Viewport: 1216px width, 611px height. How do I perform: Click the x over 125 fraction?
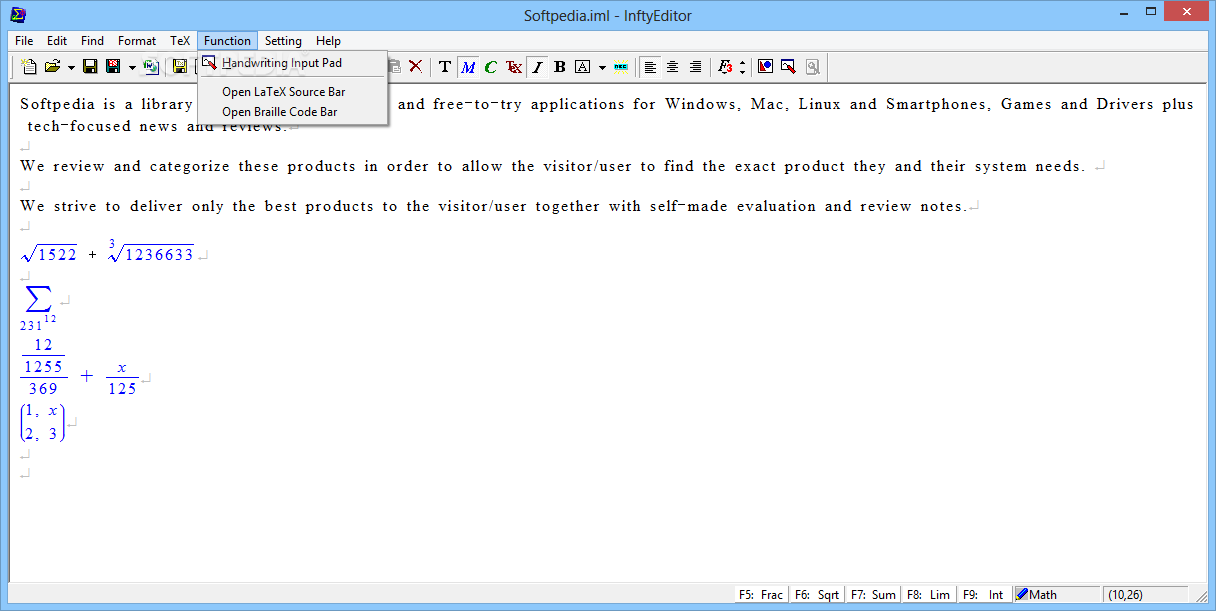tap(122, 378)
